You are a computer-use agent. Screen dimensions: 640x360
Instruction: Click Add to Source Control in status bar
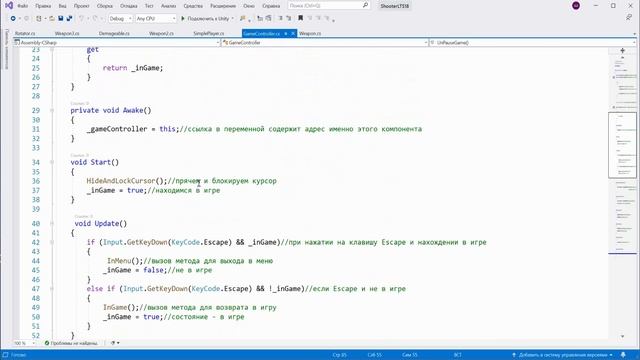click(563, 355)
